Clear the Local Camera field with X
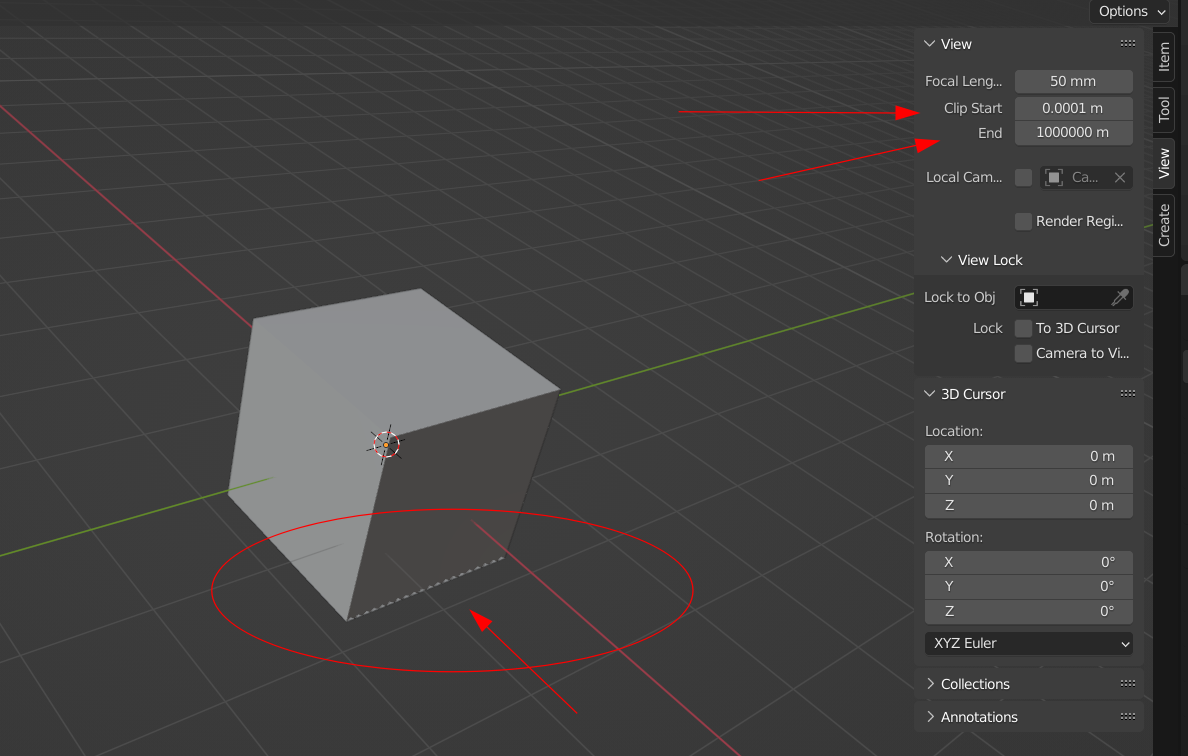 coord(1120,177)
